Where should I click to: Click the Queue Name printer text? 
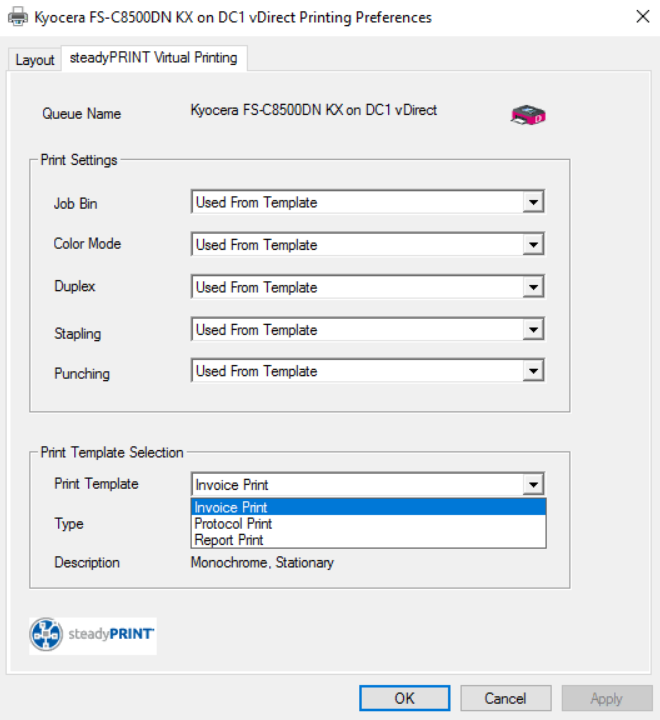[x=314, y=110]
